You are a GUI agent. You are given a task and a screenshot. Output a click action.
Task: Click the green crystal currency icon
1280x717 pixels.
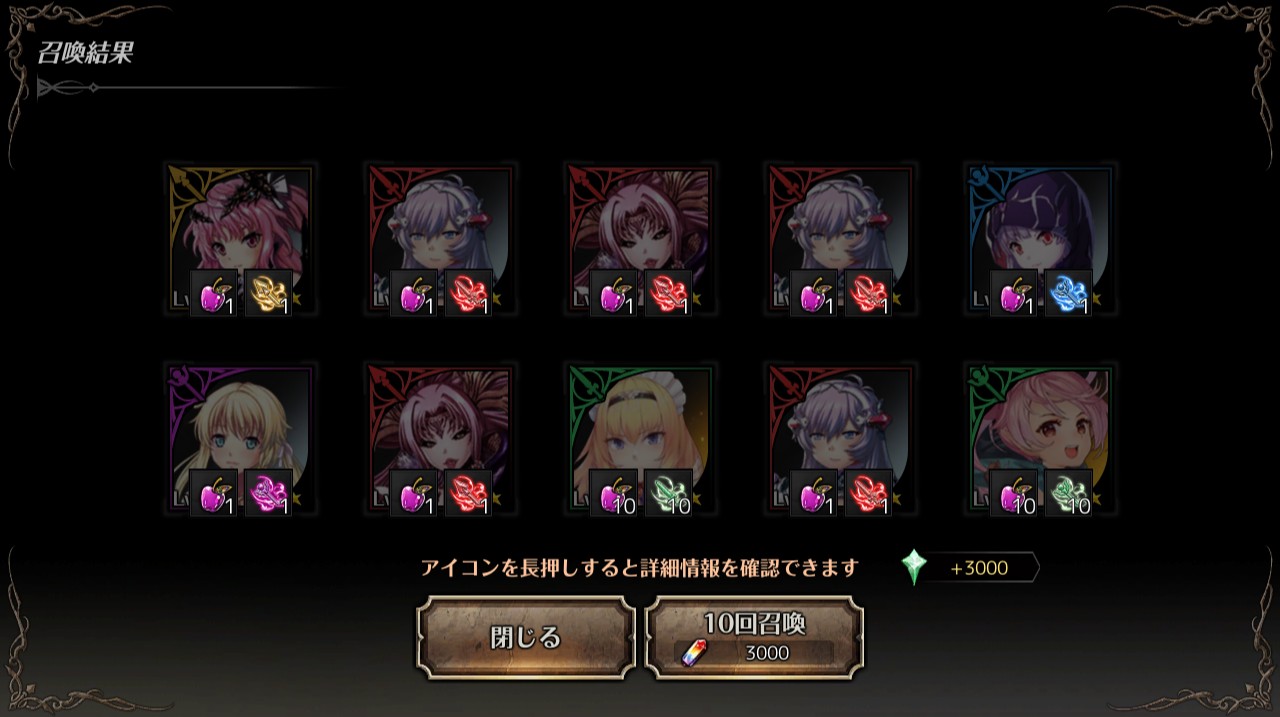914,567
